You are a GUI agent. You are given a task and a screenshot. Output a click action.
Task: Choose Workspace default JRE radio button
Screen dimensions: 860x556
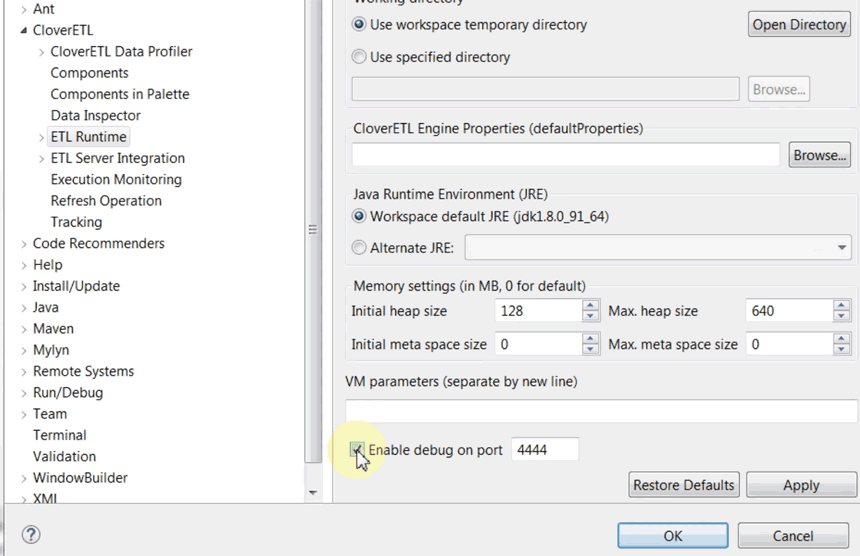[x=359, y=216]
